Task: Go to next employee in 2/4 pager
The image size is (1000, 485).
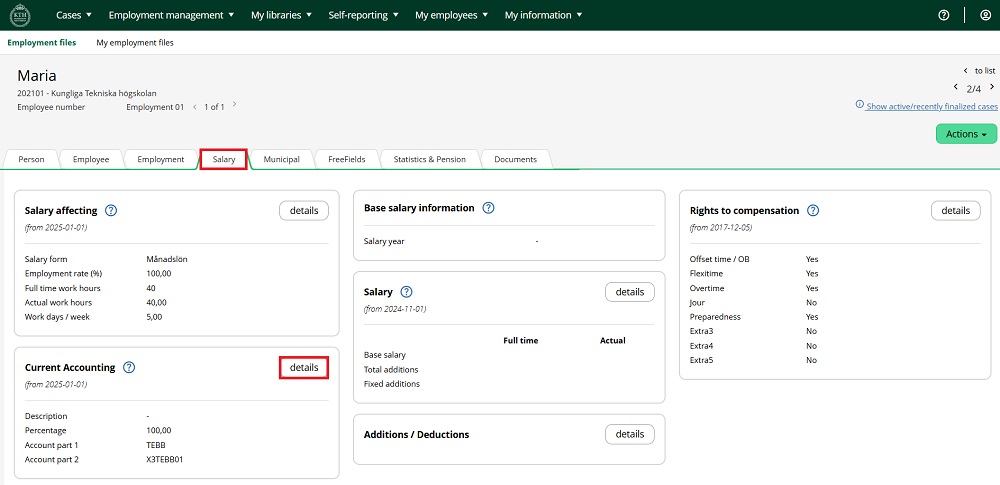Action: (x=991, y=87)
